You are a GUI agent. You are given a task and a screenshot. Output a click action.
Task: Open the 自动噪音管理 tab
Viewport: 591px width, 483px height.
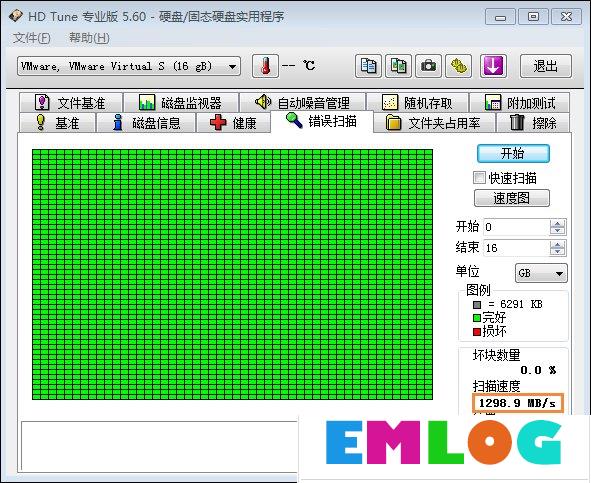click(x=303, y=103)
